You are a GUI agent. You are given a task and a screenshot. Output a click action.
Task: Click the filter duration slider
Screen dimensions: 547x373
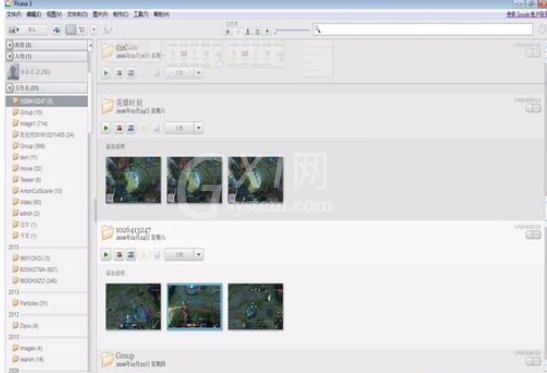coord(292,31)
